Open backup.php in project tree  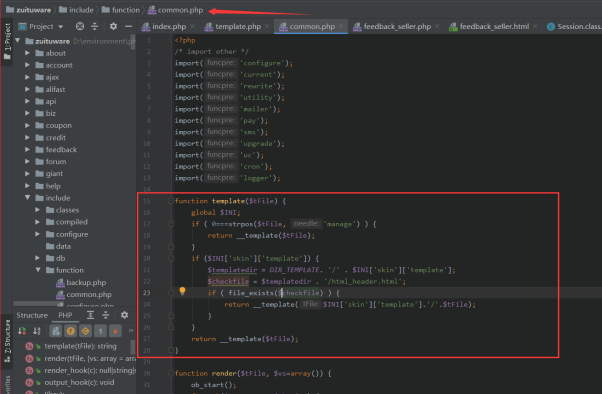tap(81, 282)
